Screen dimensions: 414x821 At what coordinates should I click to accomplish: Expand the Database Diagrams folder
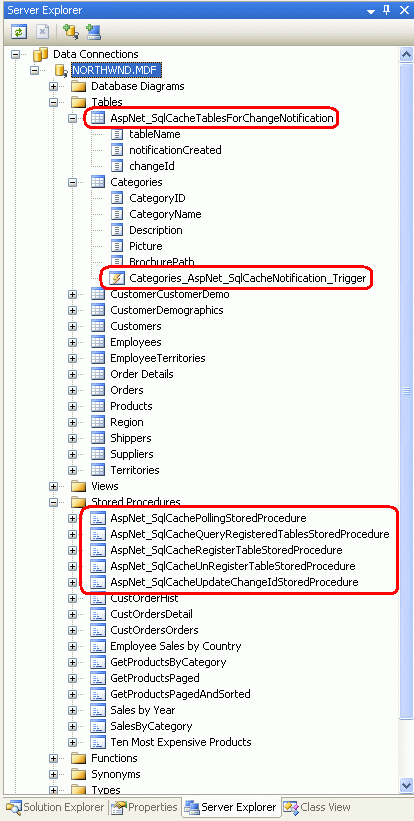tap(54, 86)
